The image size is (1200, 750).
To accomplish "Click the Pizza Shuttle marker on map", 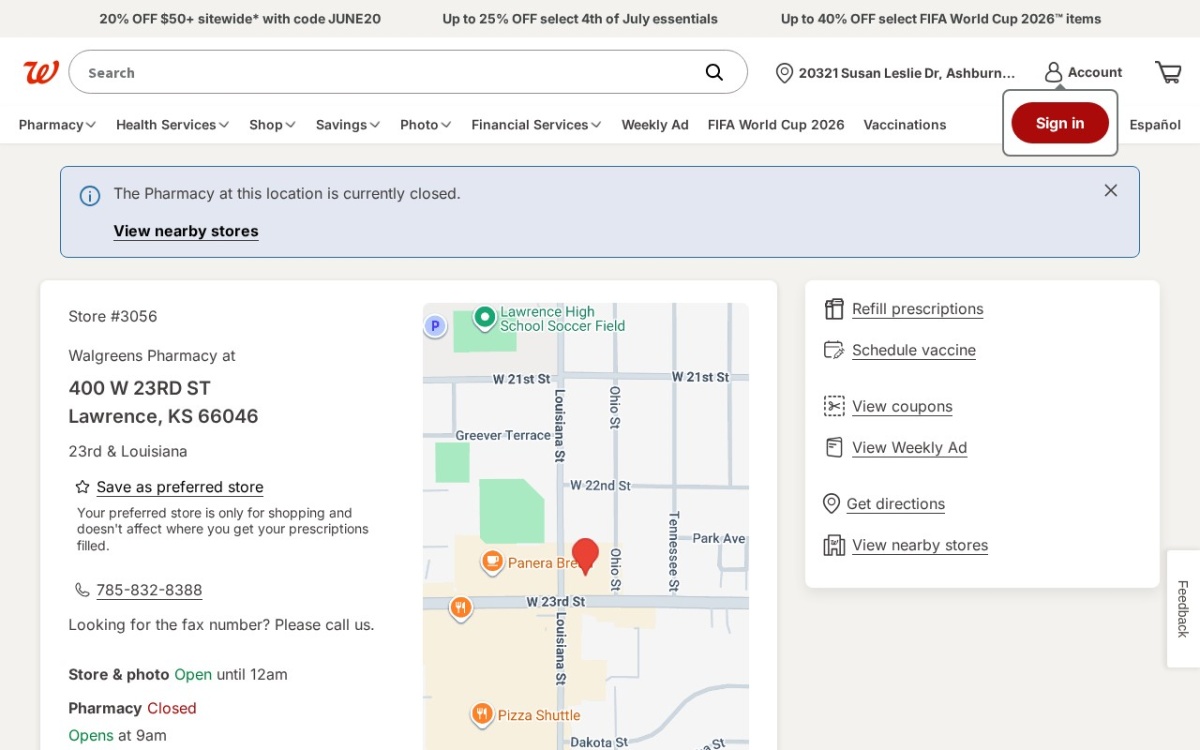I will pyautogui.click(x=482, y=714).
